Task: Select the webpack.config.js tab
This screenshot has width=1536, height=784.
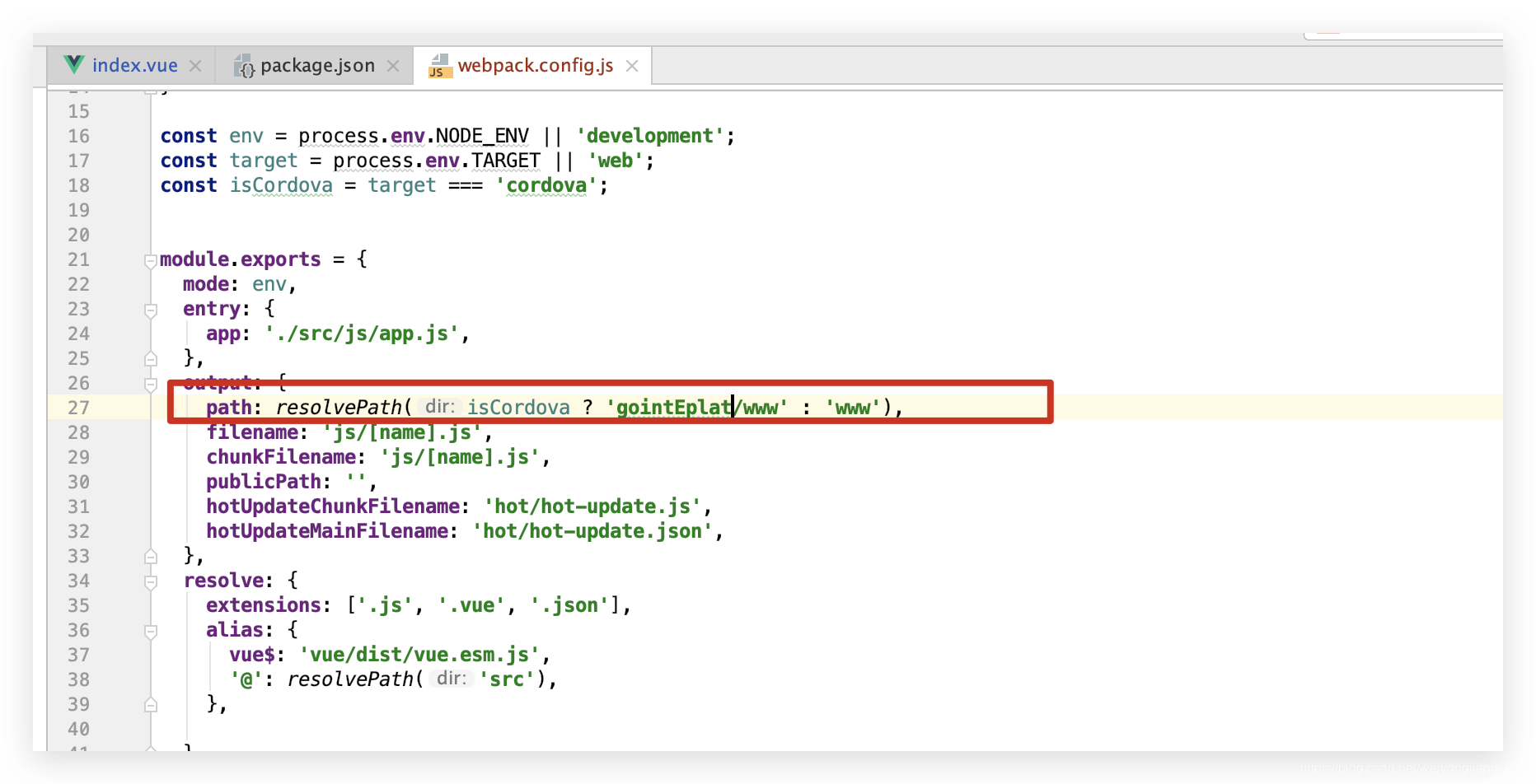Action: point(536,66)
